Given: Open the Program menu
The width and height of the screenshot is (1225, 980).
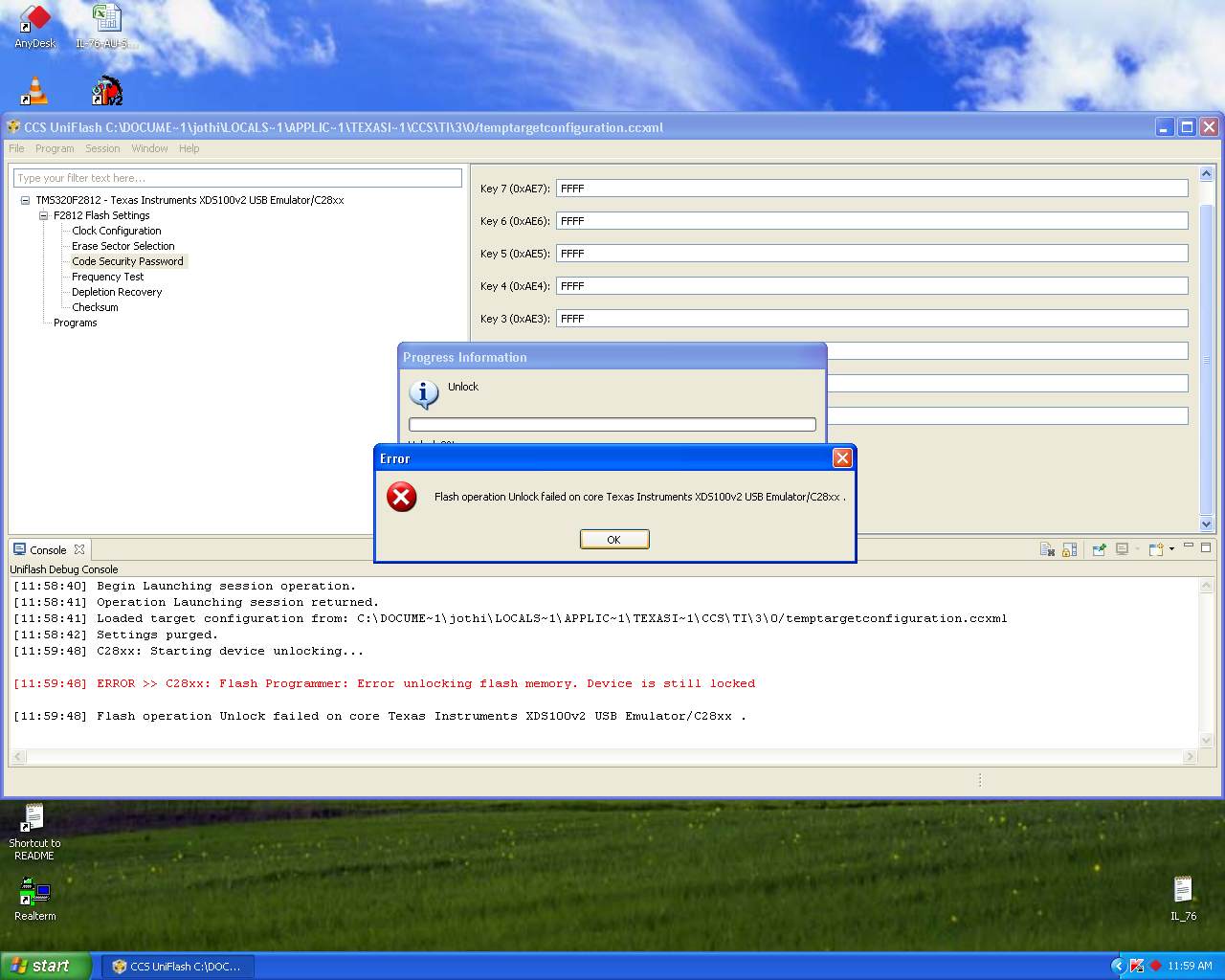Looking at the screenshot, I should click(x=55, y=148).
